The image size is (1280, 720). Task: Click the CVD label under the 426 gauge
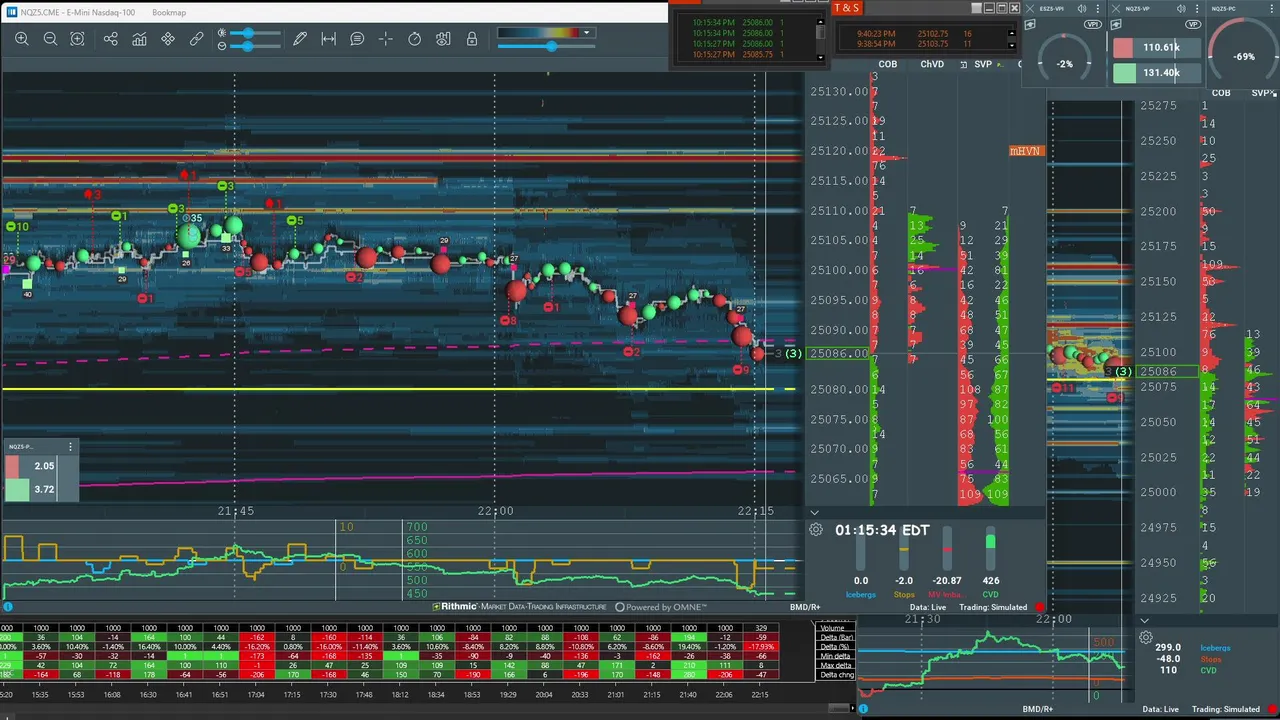coord(990,594)
